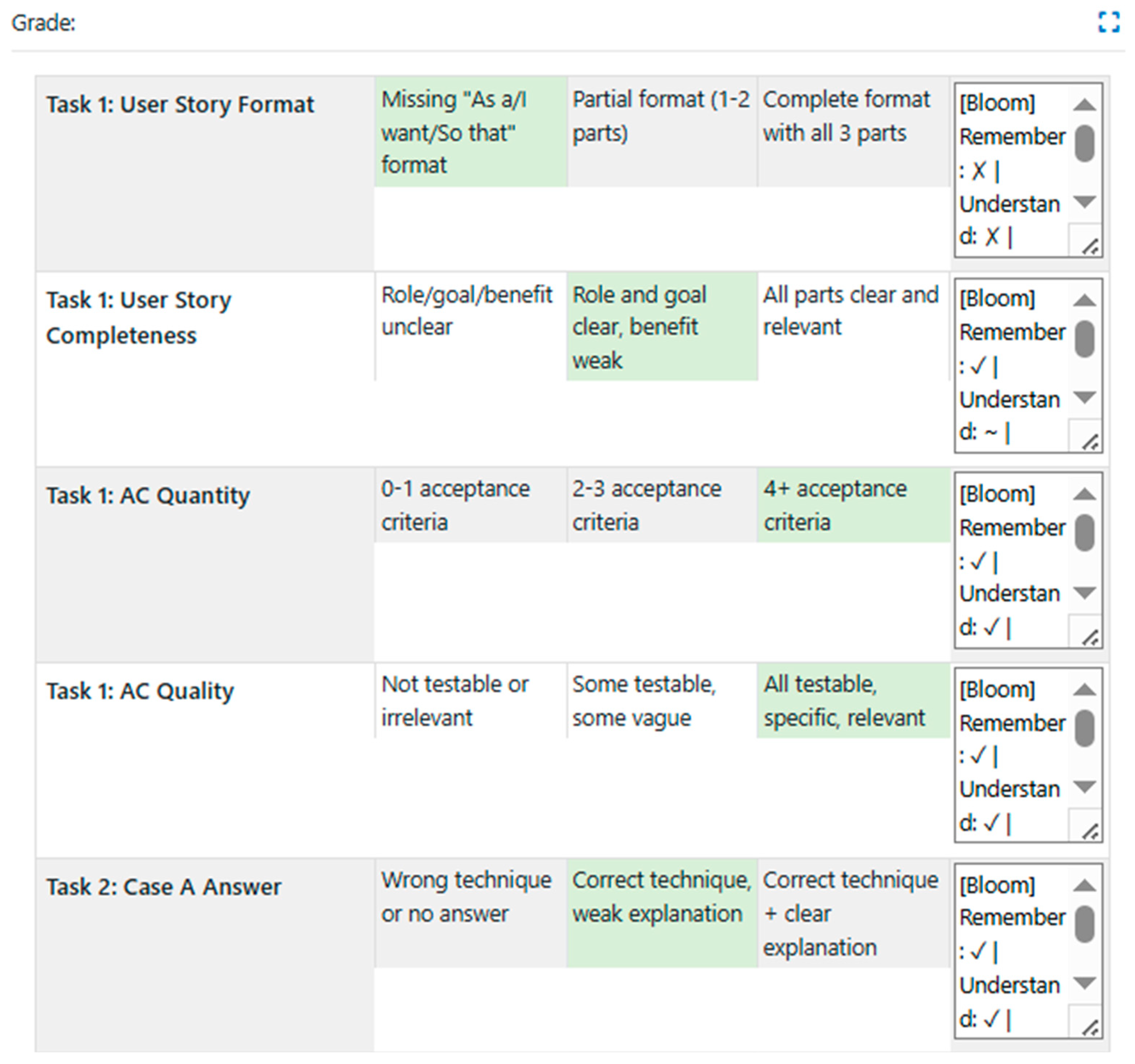Select 'Missing As a/I want/So that format' level
Screen dimensions: 1135x1064
470,132
